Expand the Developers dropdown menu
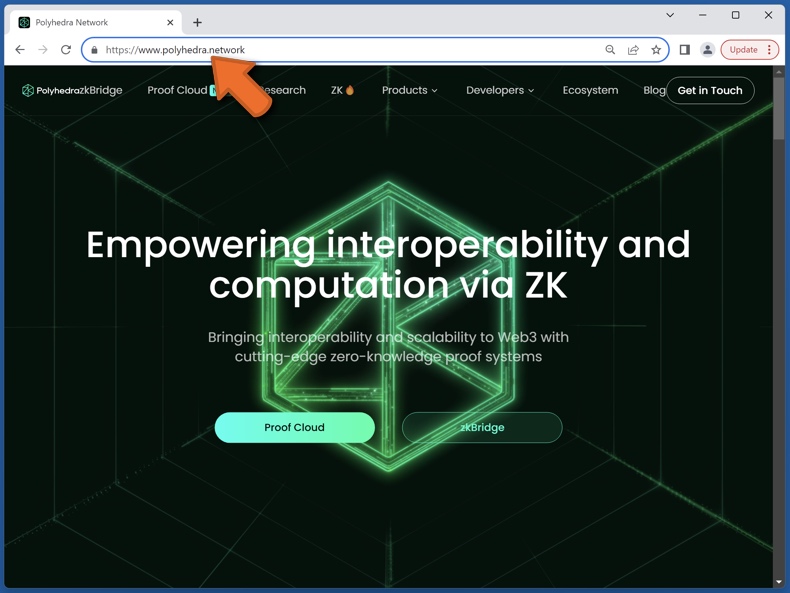This screenshot has width=790, height=593. [x=500, y=90]
